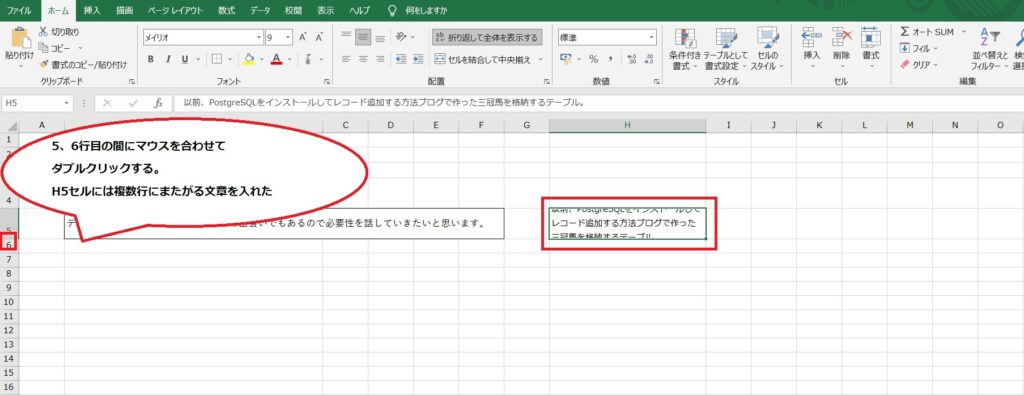The height and width of the screenshot is (395, 1024).
Task: Click the middle align icon
Action: tap(363, 38)
